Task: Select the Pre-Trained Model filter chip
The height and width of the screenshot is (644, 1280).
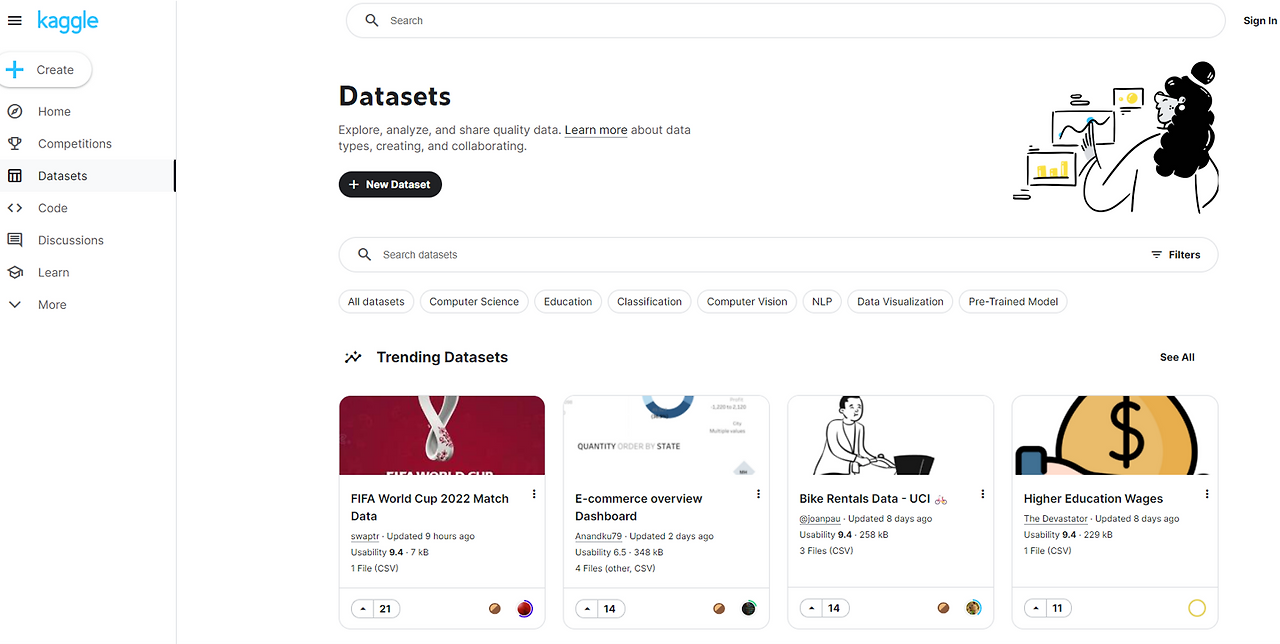Action: tap(1013, 302)
